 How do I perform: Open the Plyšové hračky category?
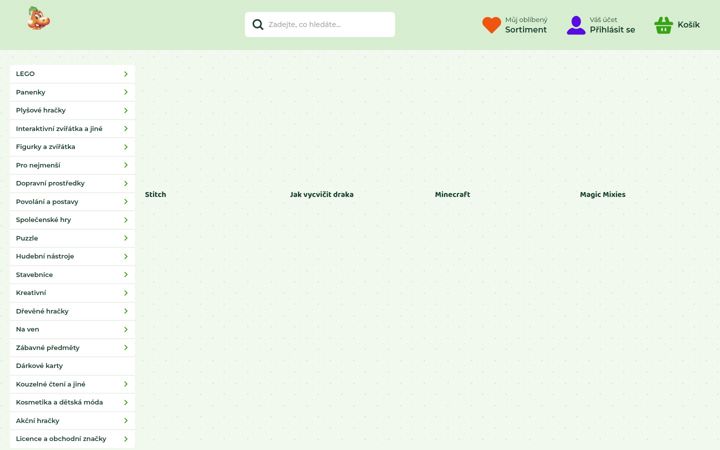point(72,110)
